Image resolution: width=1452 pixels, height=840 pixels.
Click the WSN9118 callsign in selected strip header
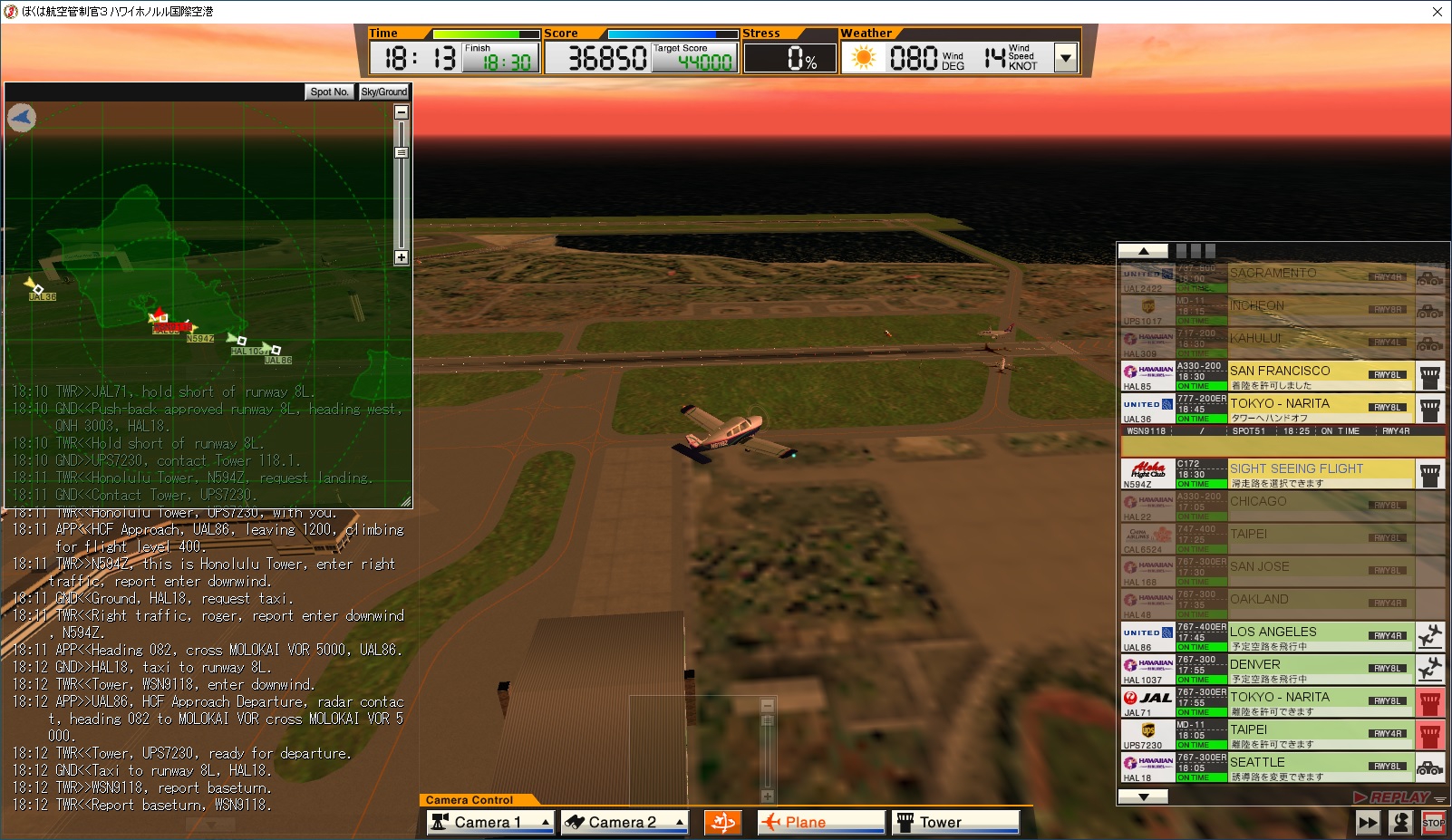(1146, 431)
